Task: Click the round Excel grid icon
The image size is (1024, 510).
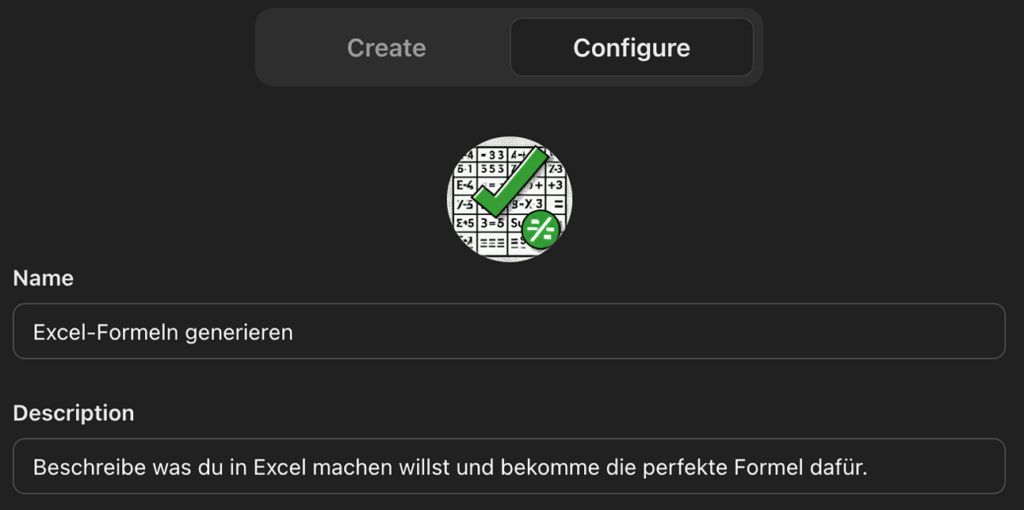Action: pyautogui.click(x=509, y=198)
